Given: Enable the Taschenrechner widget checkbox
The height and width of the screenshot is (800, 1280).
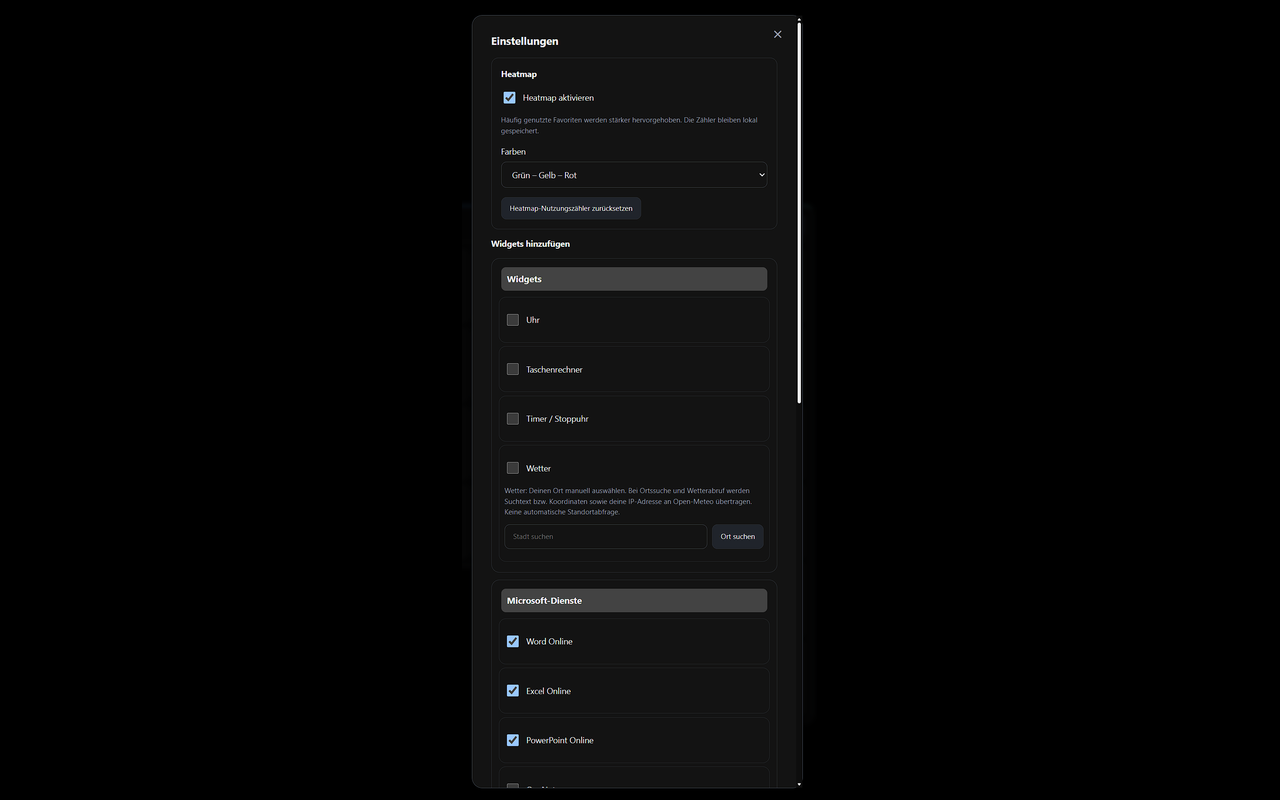Looking at the screenshot, I should pos(513,369).
